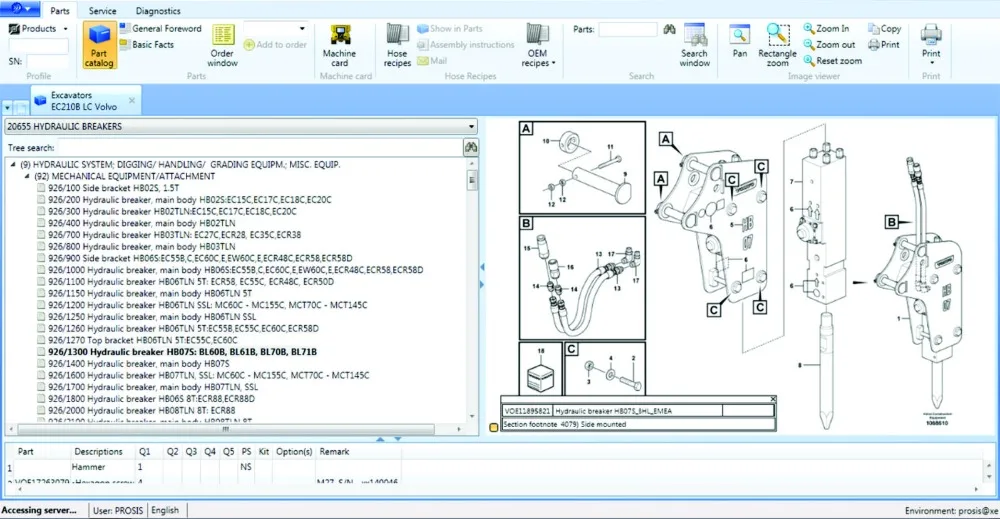Click the small Print in Image viewer
The height and width of the screenshot is (519, 1000).
click(x=884, y=45)
